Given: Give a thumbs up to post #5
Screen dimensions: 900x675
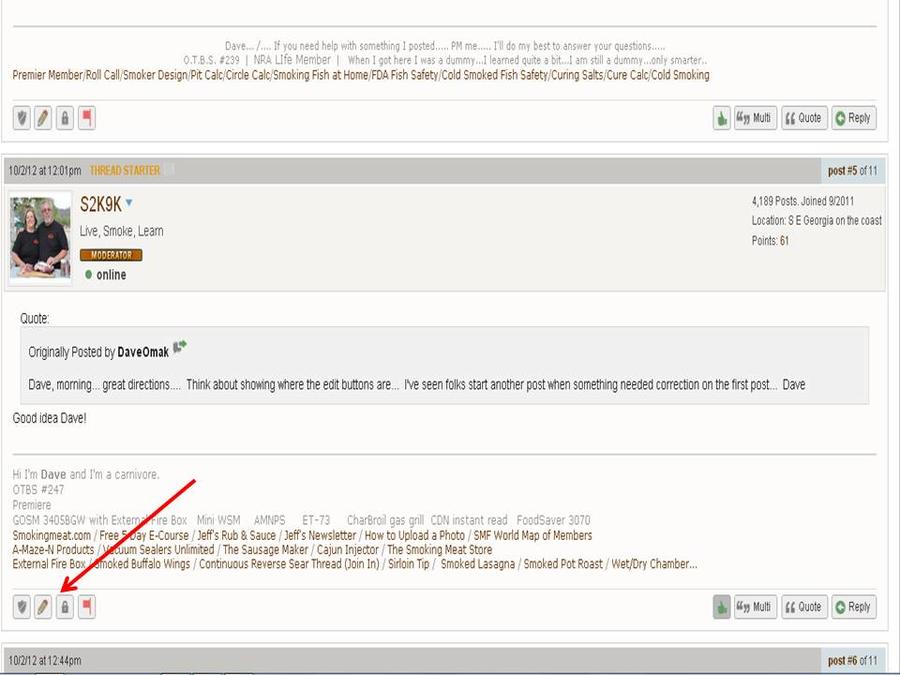Looking at the screenshot, I should click(721, 607).
